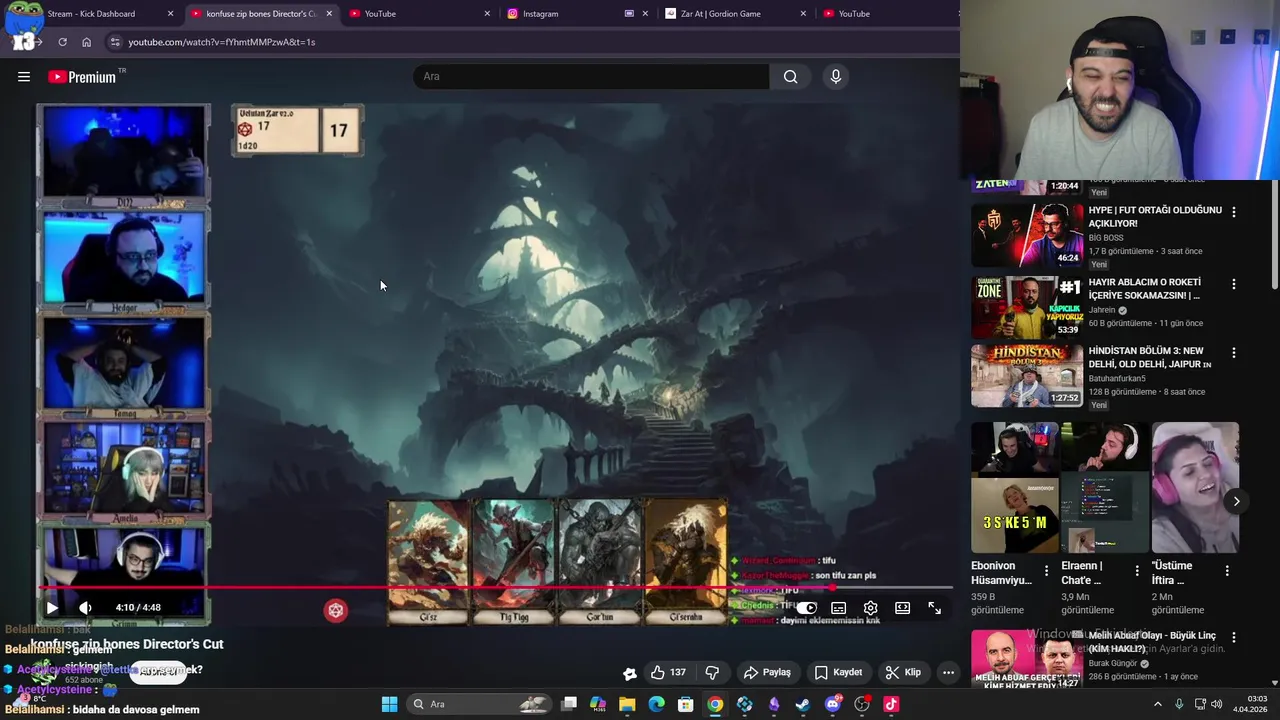The width and height of the screenshot is (1280, 720).
Task: Open the system volume tray icon
Action: click(1216, 704)
